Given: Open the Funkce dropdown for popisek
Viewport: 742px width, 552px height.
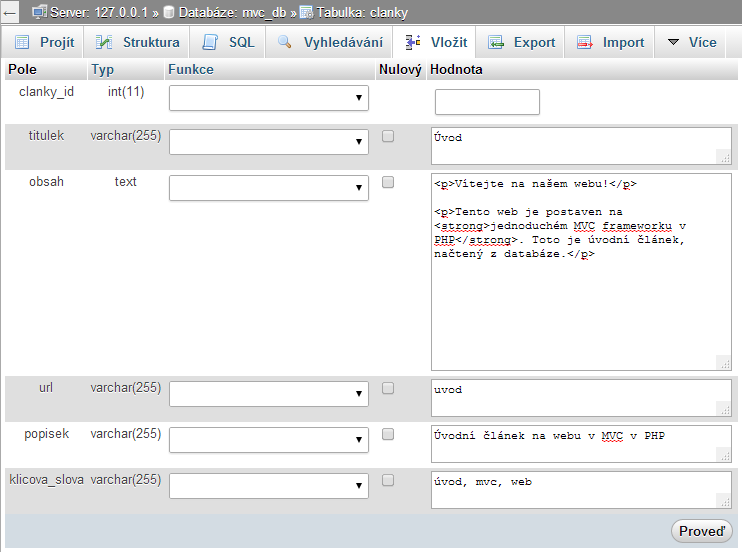Looking at the screenshot, I should pyautogui.click(x=269, y=440).
